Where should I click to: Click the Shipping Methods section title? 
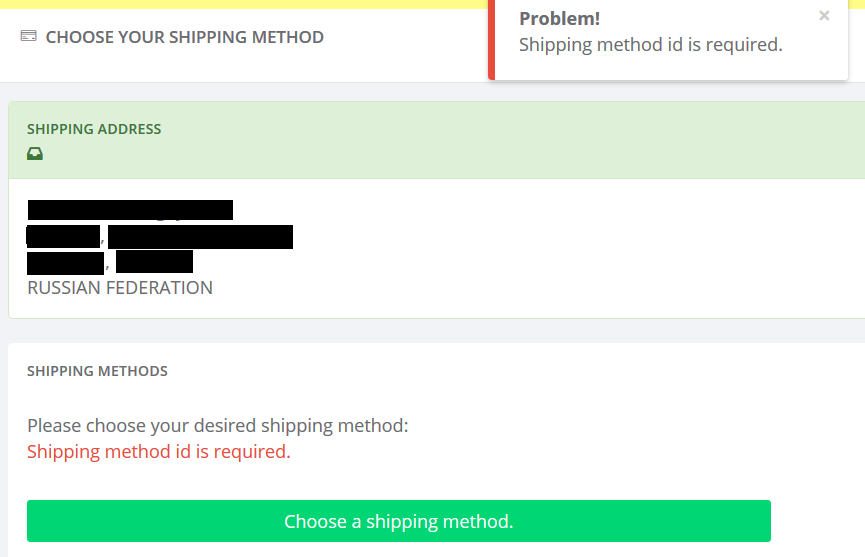click(97, 371)
